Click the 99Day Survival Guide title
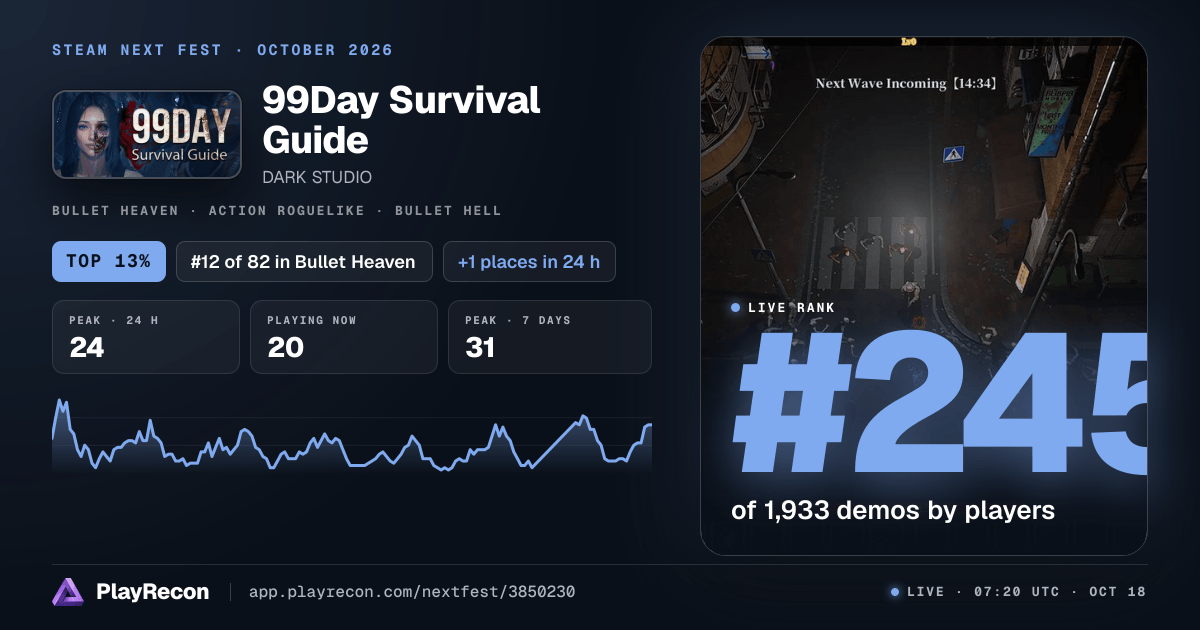 tap(401, 120)
